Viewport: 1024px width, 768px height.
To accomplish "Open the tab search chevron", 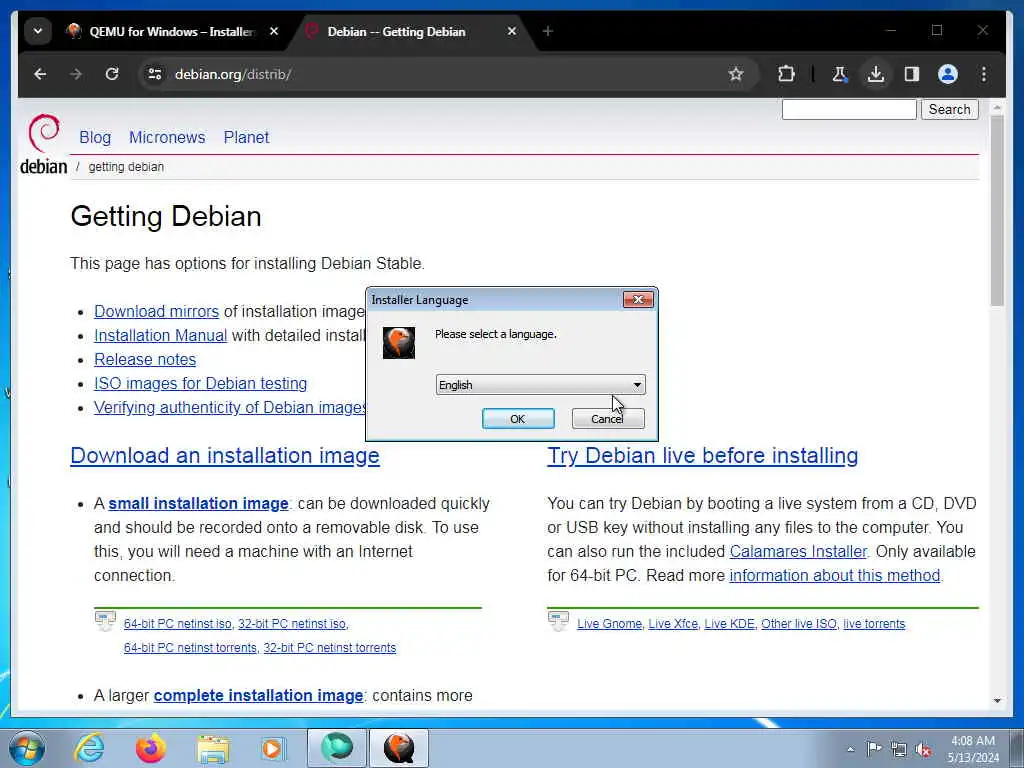I will point(38,31).
